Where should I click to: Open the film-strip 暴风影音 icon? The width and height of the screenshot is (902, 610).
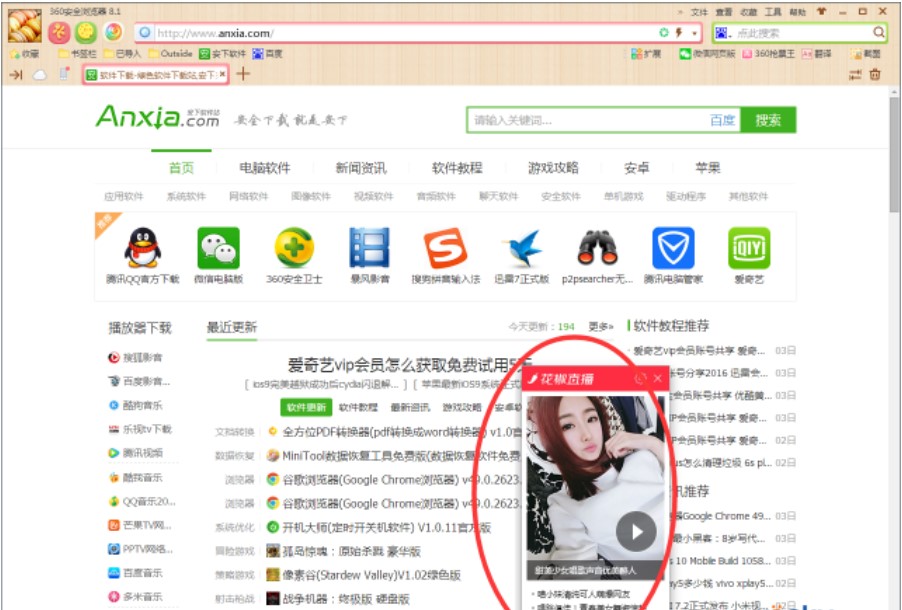369,247
